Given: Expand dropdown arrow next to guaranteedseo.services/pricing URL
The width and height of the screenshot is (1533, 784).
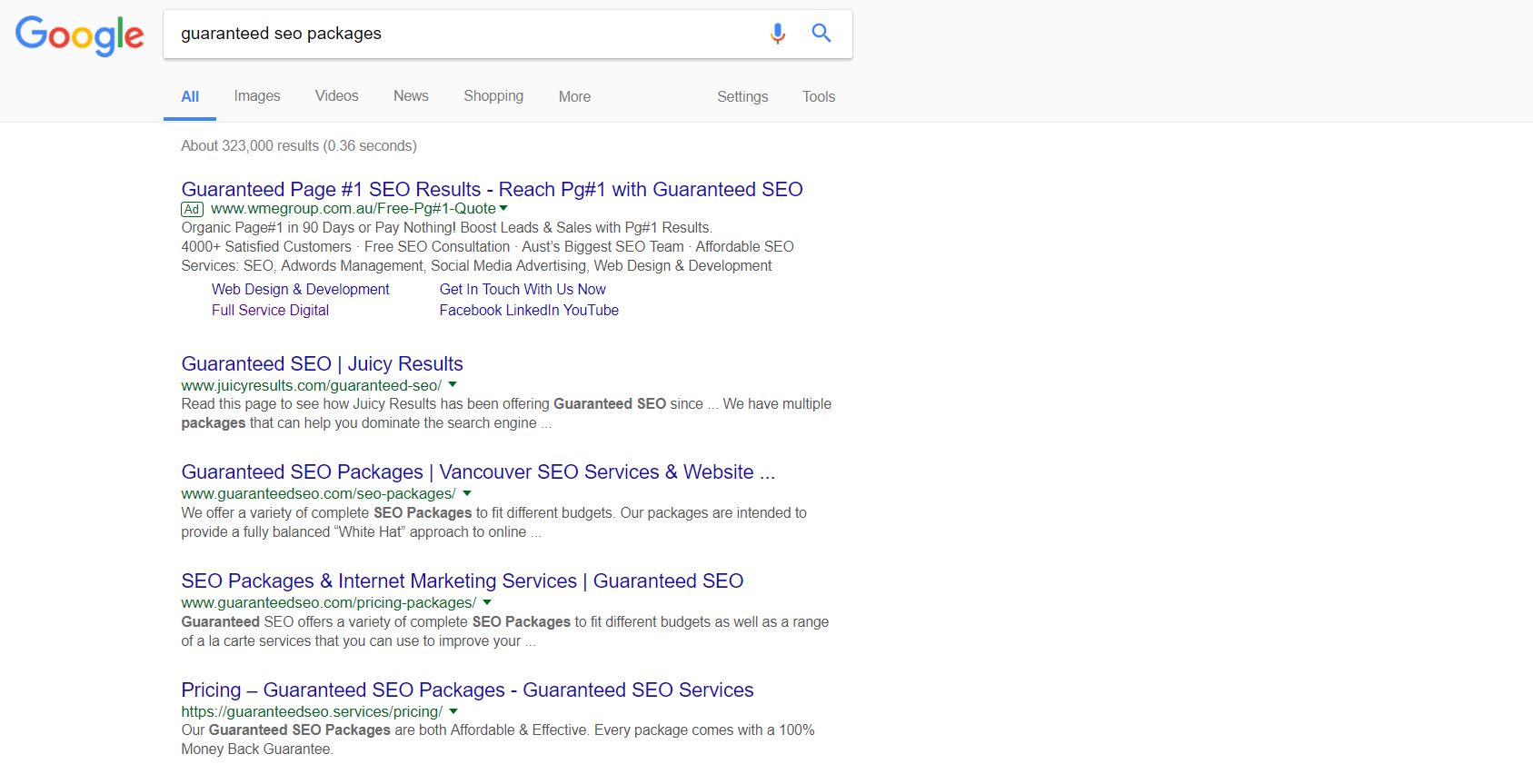Looking at the screenshot, I should pos(453,711).
